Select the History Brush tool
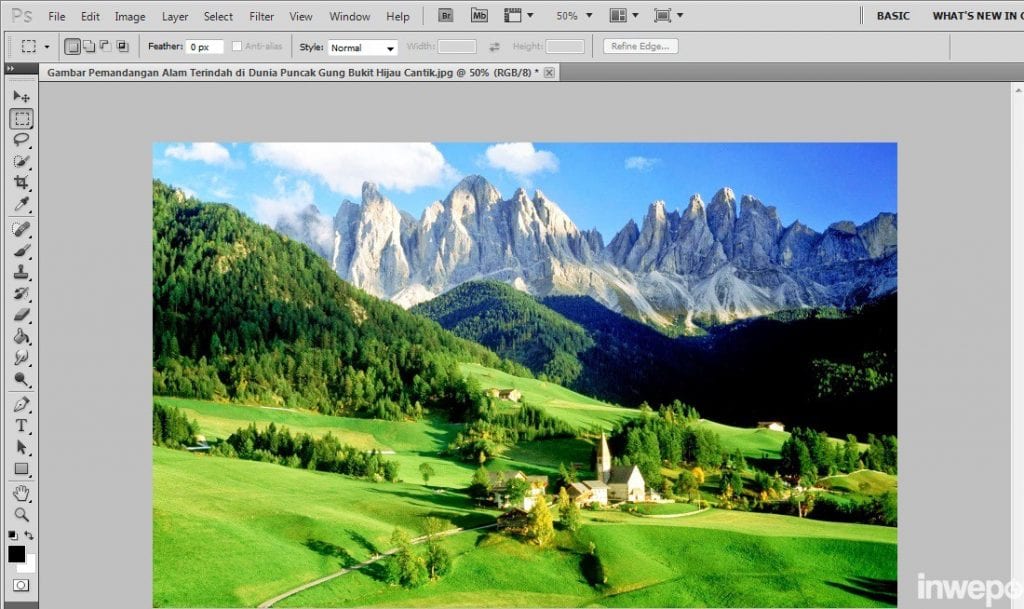Image resolution: width=1024 pixels, height=609 pixels. tap(21, 293)
